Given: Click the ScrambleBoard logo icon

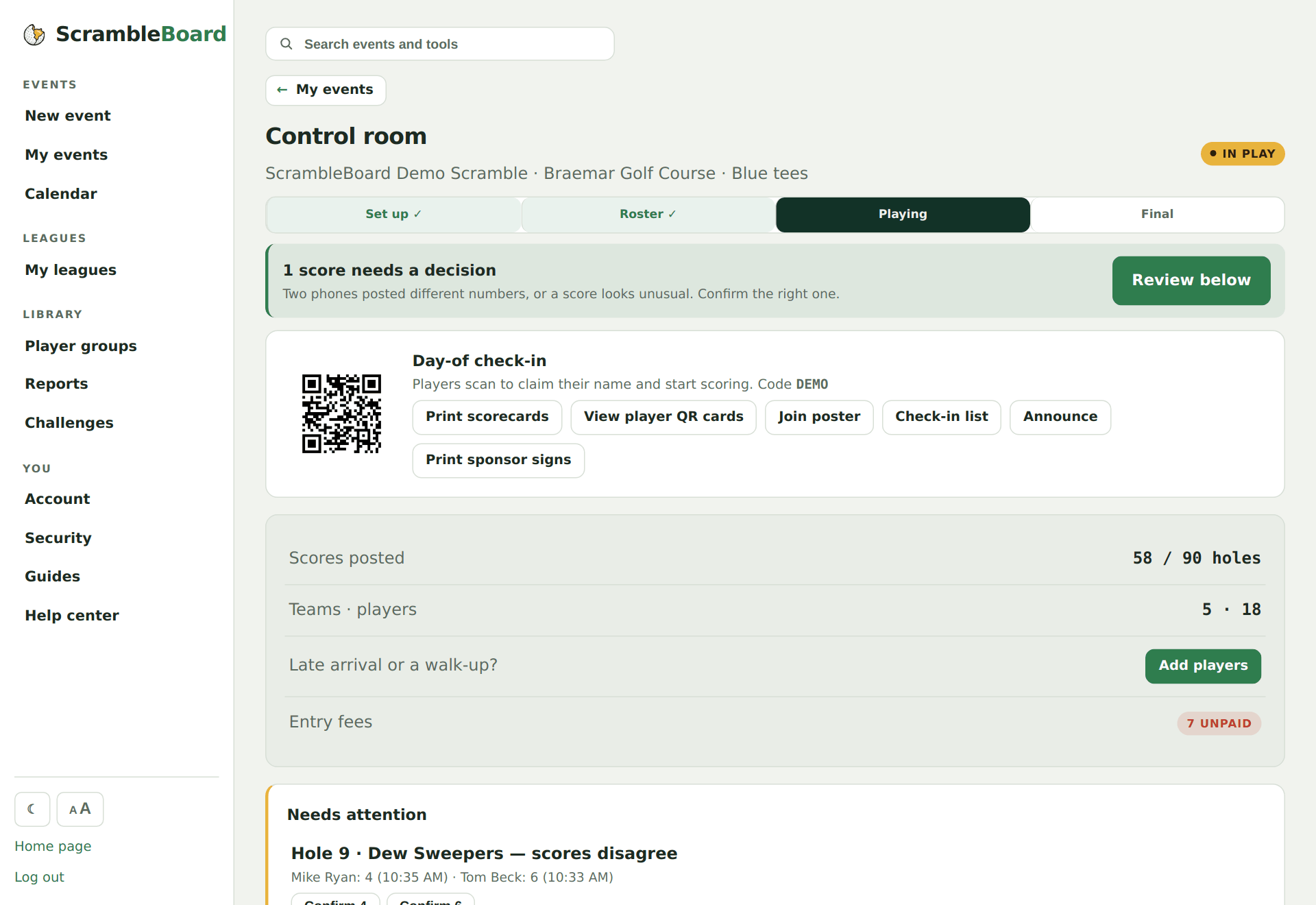Looking at the screenshot, I should tap(34, 34).
